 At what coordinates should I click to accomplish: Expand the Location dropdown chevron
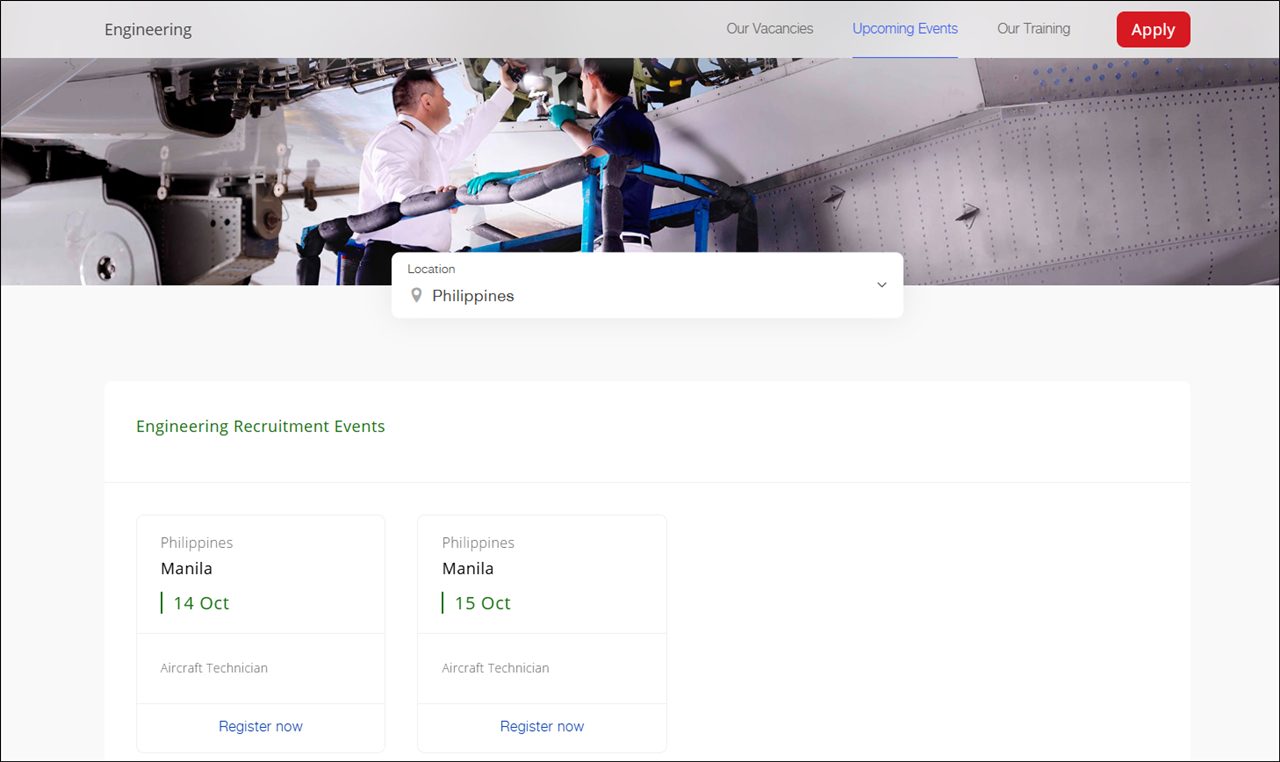[881, 285]
